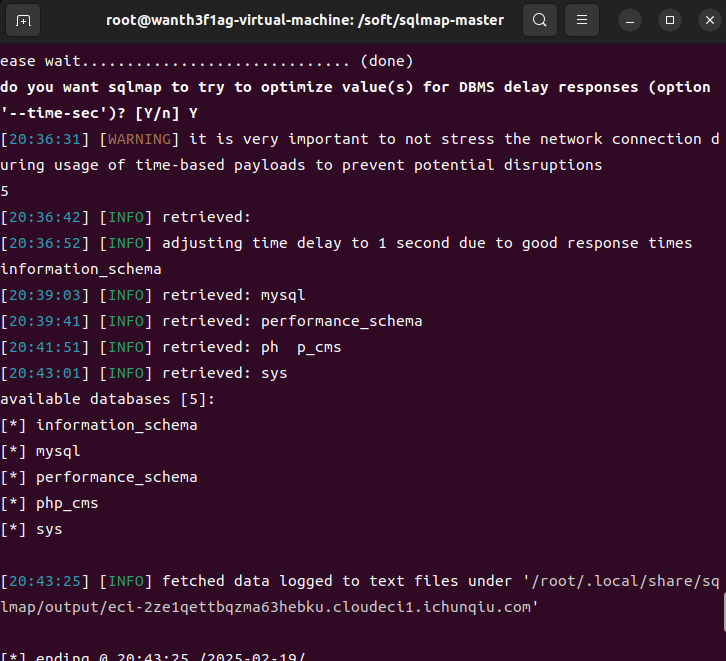Viewport: 726px width, 661px height.
Task: Maximize the terminal window
Action: (669, 20)
